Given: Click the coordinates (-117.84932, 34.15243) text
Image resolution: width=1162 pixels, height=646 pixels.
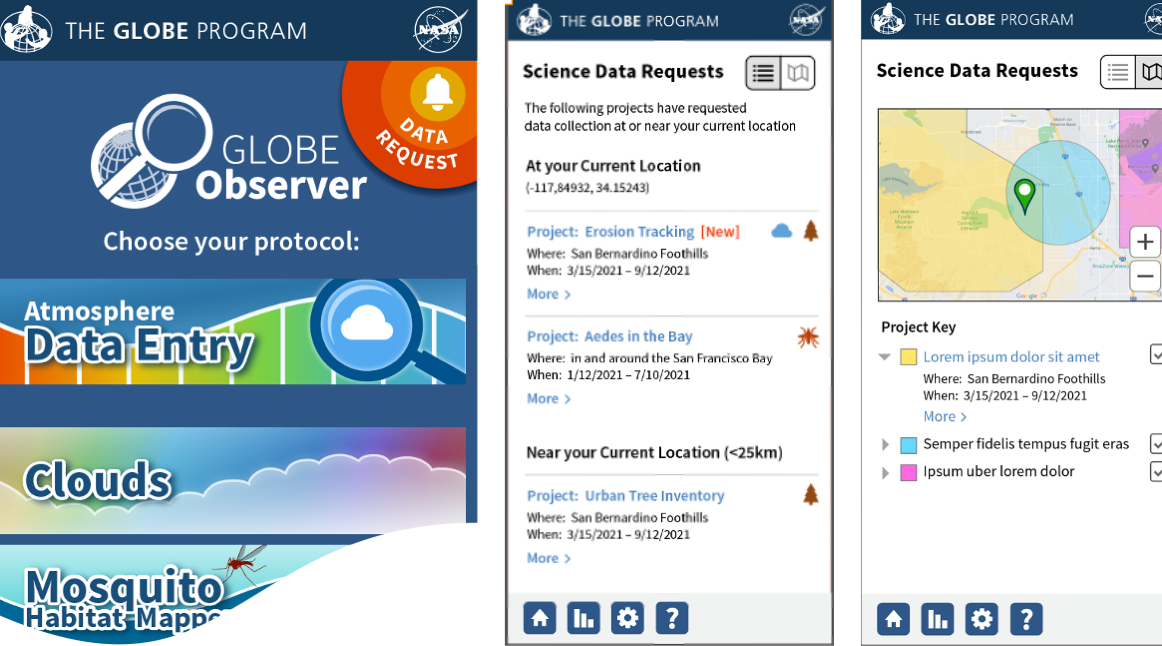Looking at the screenshot, I should 587,187.
